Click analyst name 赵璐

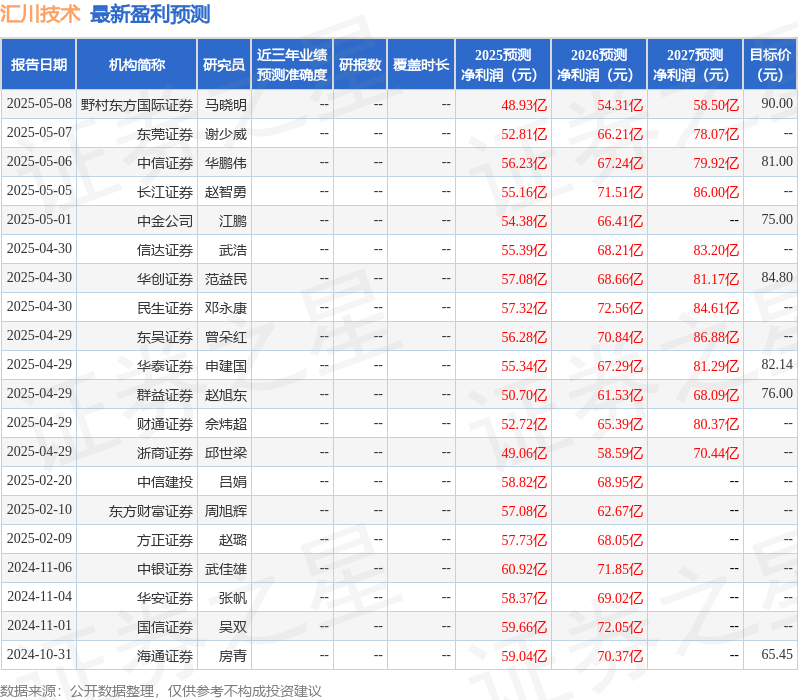point(233,541)
